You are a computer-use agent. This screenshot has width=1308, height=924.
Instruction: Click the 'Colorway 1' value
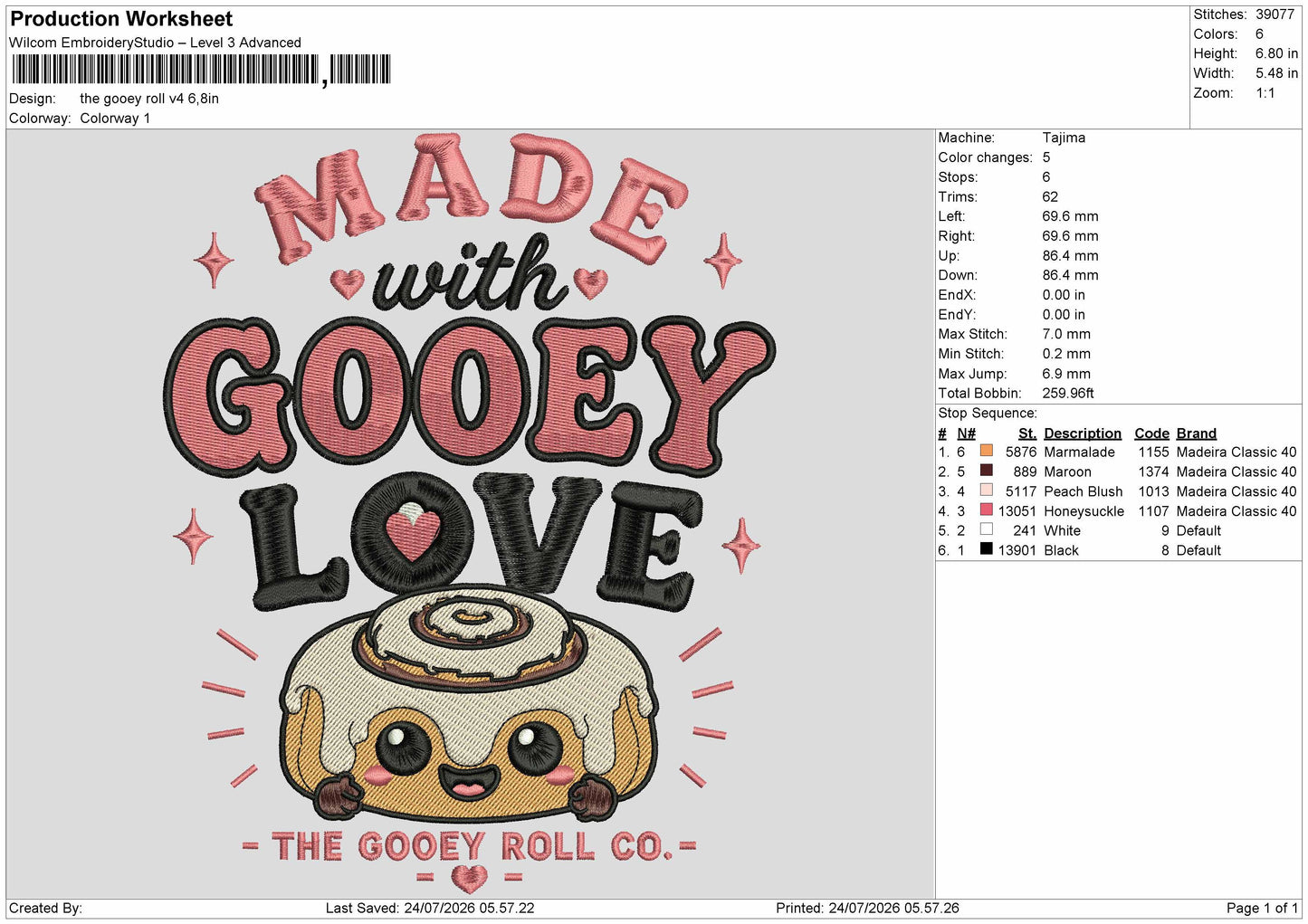pyautogui.click(x=115, y=119)
